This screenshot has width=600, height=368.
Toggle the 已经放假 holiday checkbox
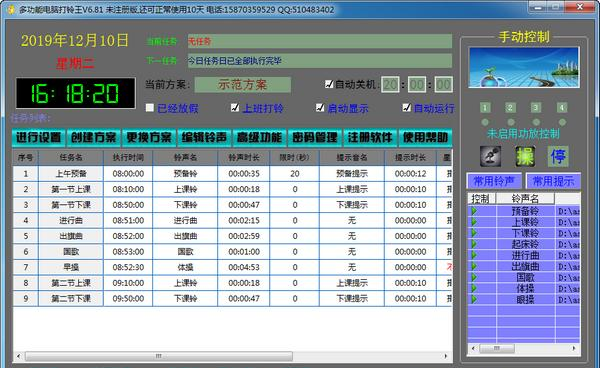coord(150,108)
